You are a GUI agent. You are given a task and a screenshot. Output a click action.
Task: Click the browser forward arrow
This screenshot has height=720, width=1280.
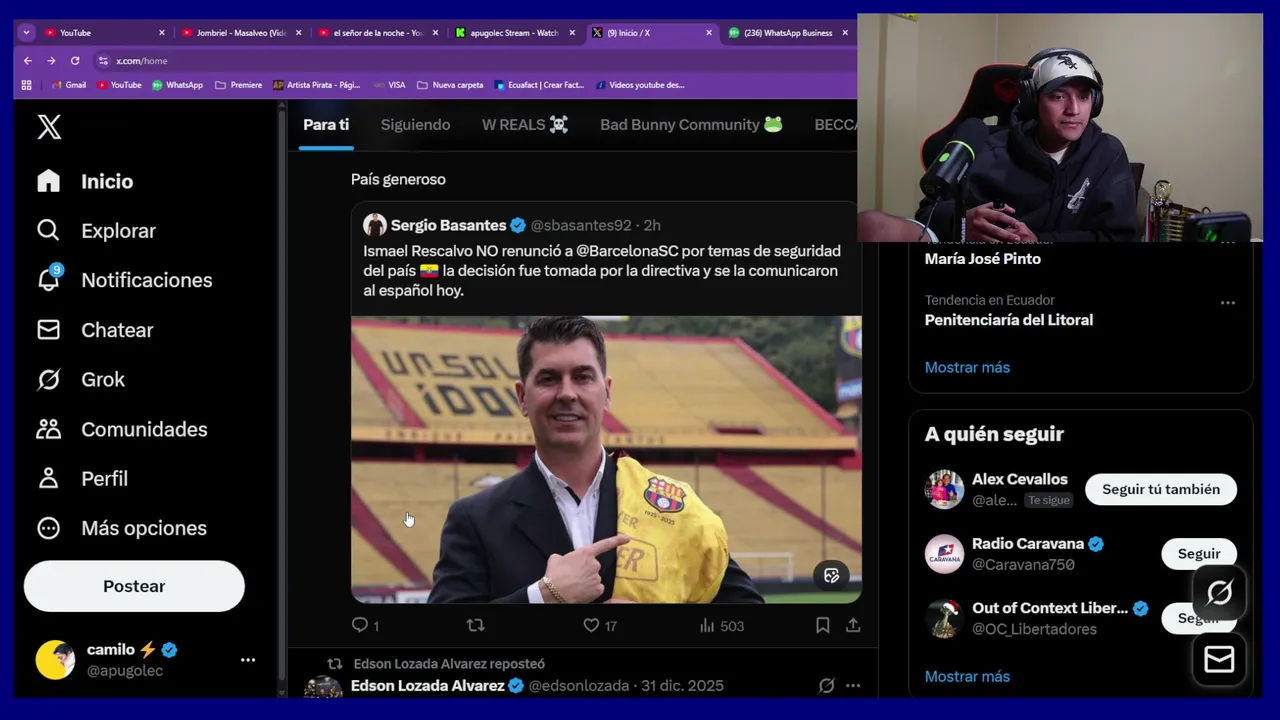[x=51, y=61]
